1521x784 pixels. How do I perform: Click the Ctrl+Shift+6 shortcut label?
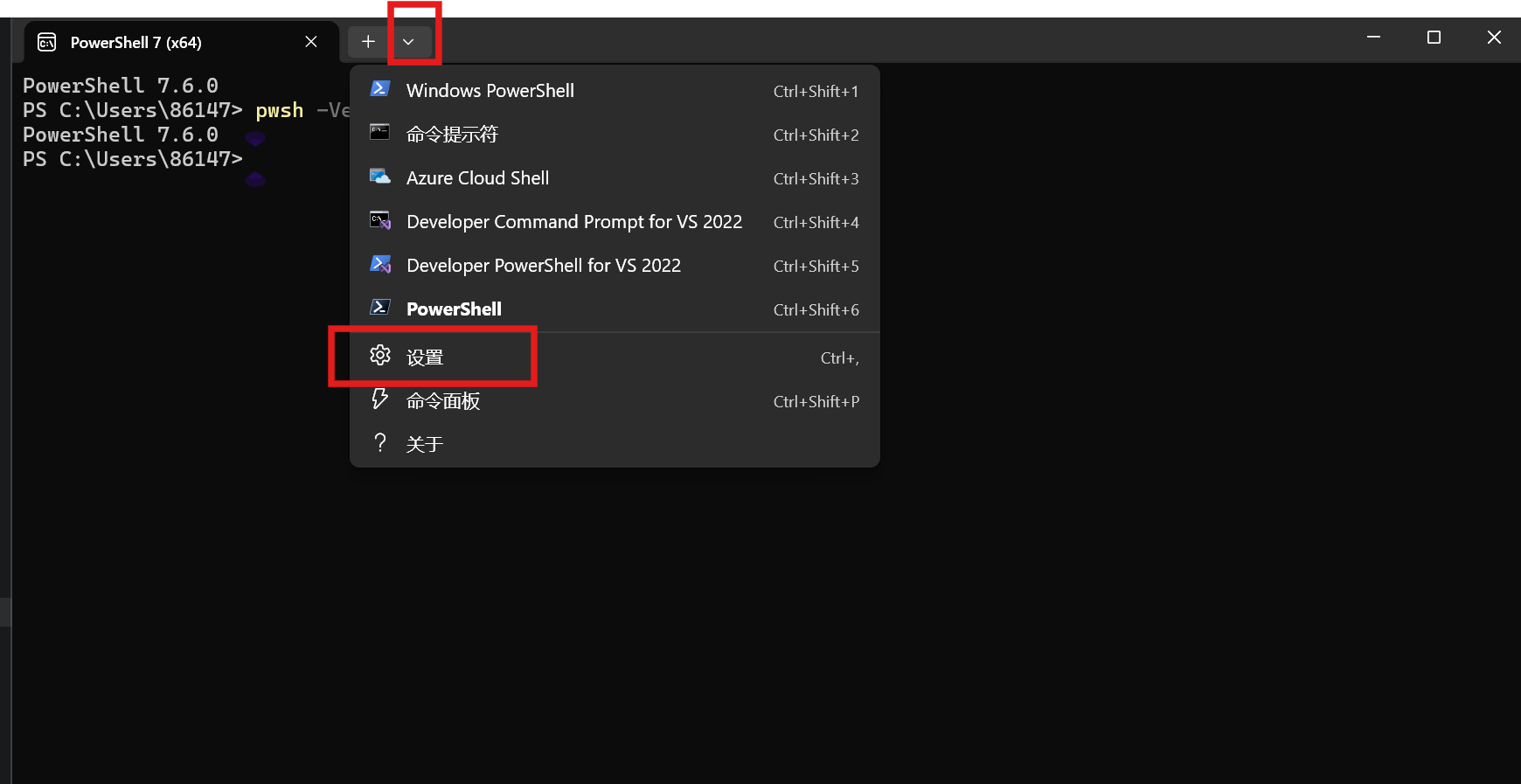point(816,310)
